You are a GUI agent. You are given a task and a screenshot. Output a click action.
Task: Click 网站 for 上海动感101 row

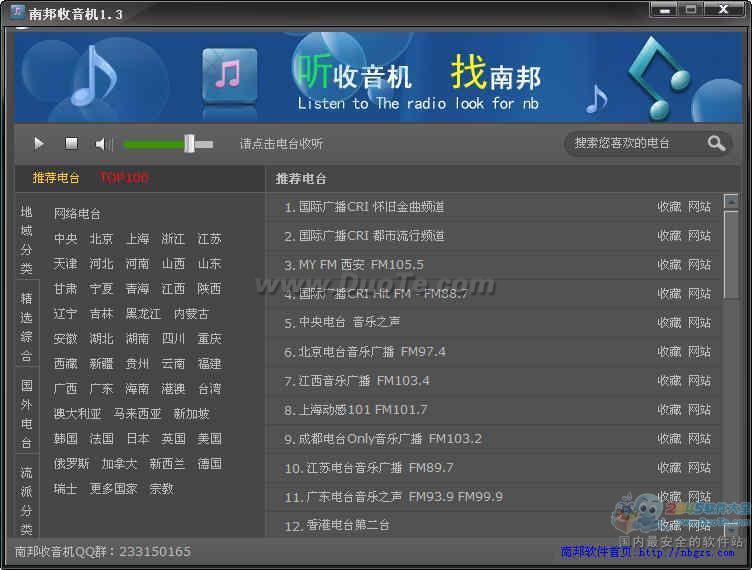(699, 409)
